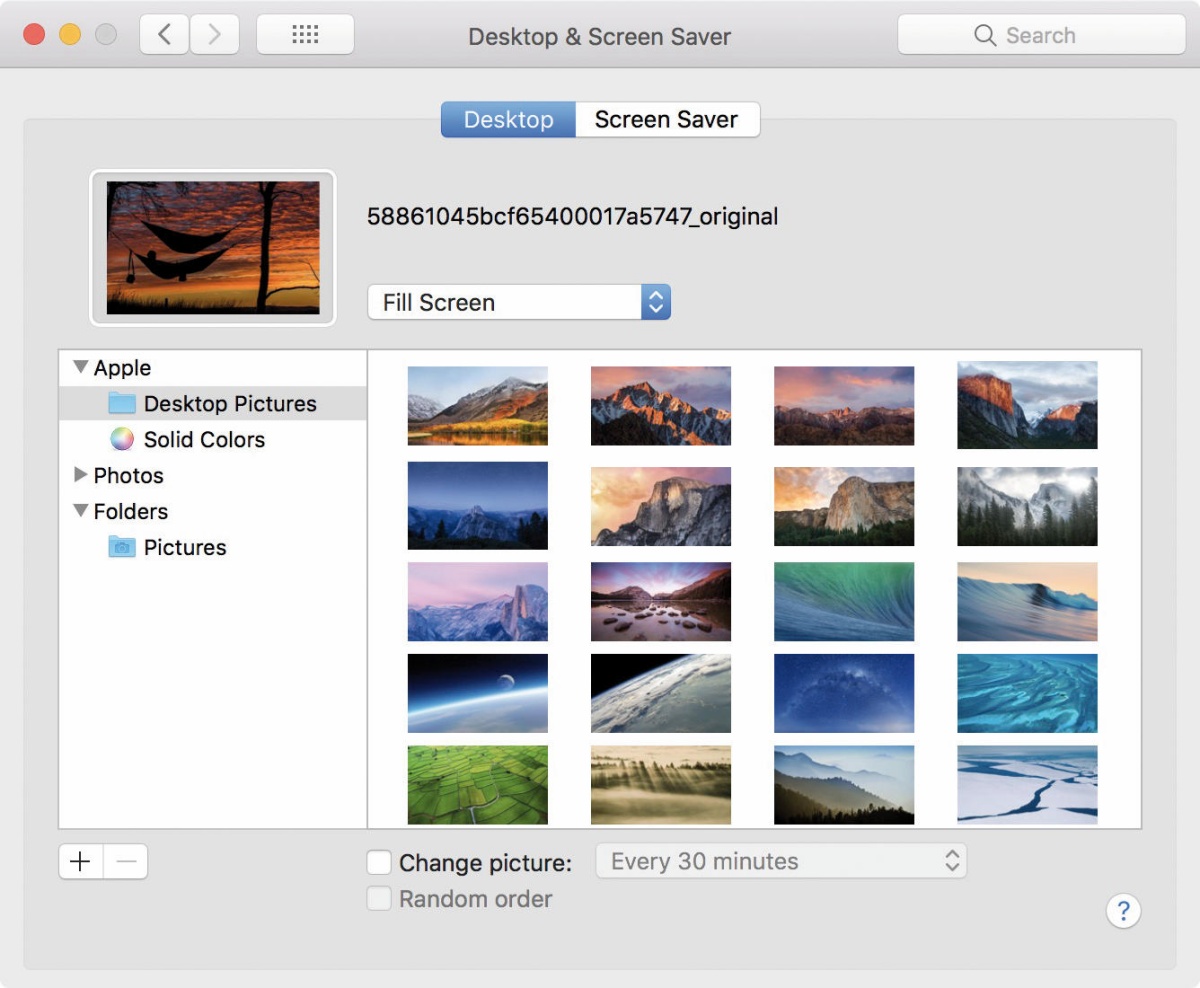Go forward with the right chevron button
This screenshot has width=1200, height=988.
pyautogui.click(x=214, y=35)
